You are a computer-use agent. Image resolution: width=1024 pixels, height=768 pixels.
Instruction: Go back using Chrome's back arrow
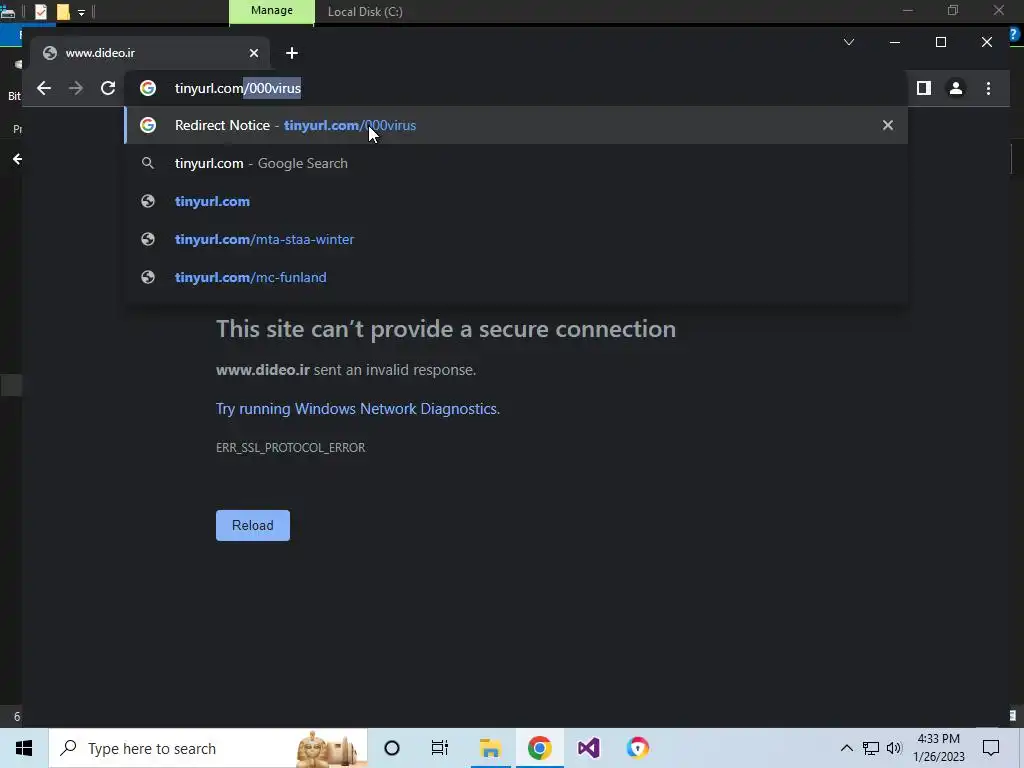pos(44,88)
